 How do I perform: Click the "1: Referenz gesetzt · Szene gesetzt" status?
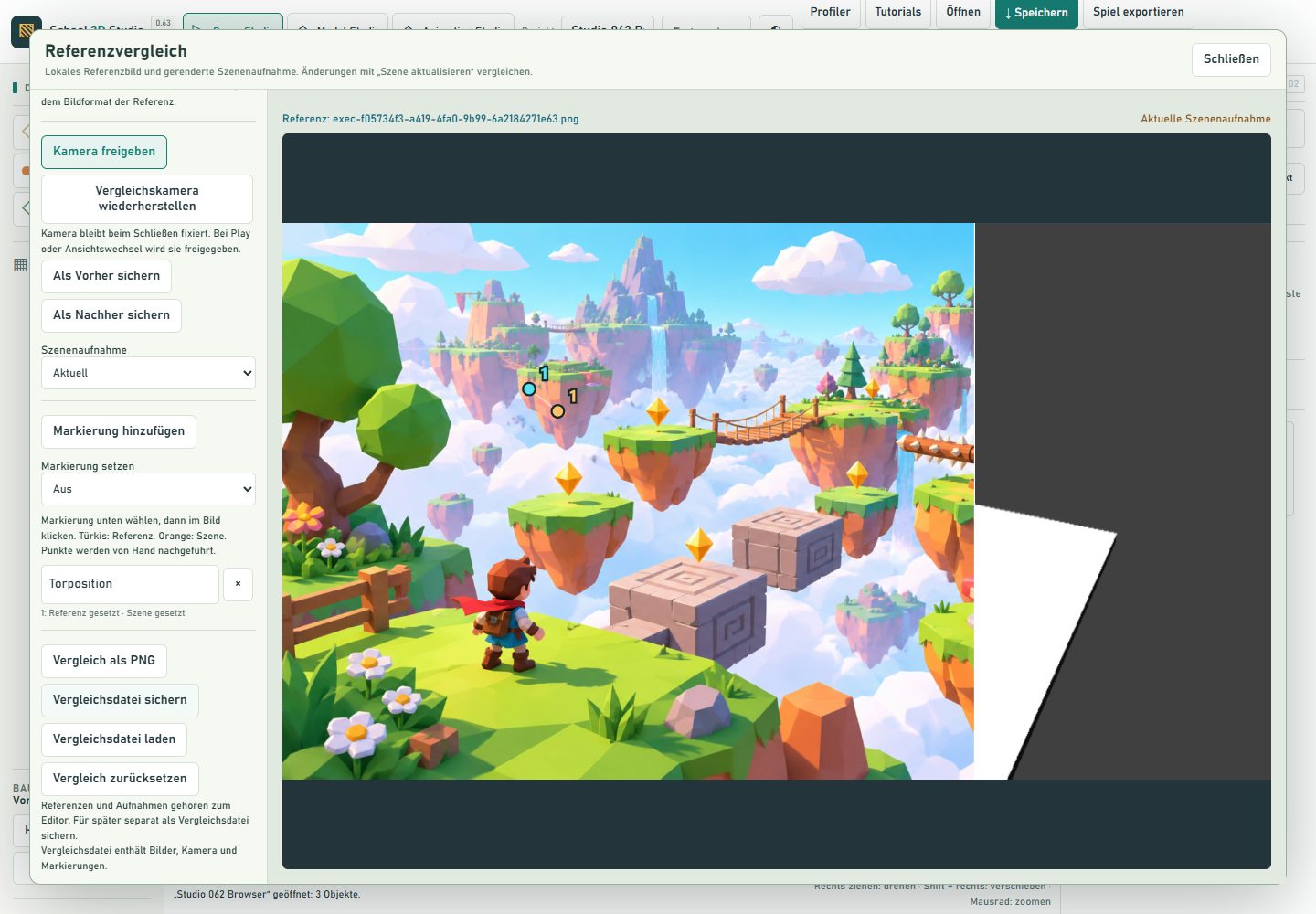tap(113, 613)
